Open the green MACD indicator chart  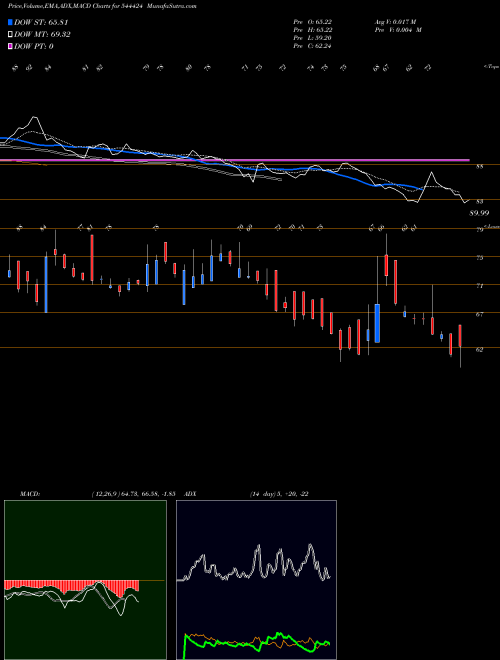tap(85, 580)
